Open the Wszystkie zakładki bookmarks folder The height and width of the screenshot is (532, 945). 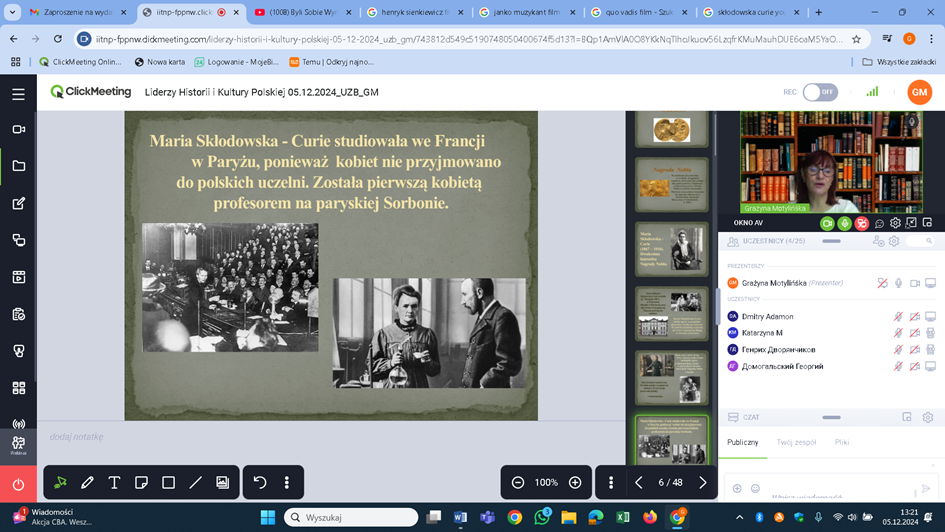pos(899,61)
